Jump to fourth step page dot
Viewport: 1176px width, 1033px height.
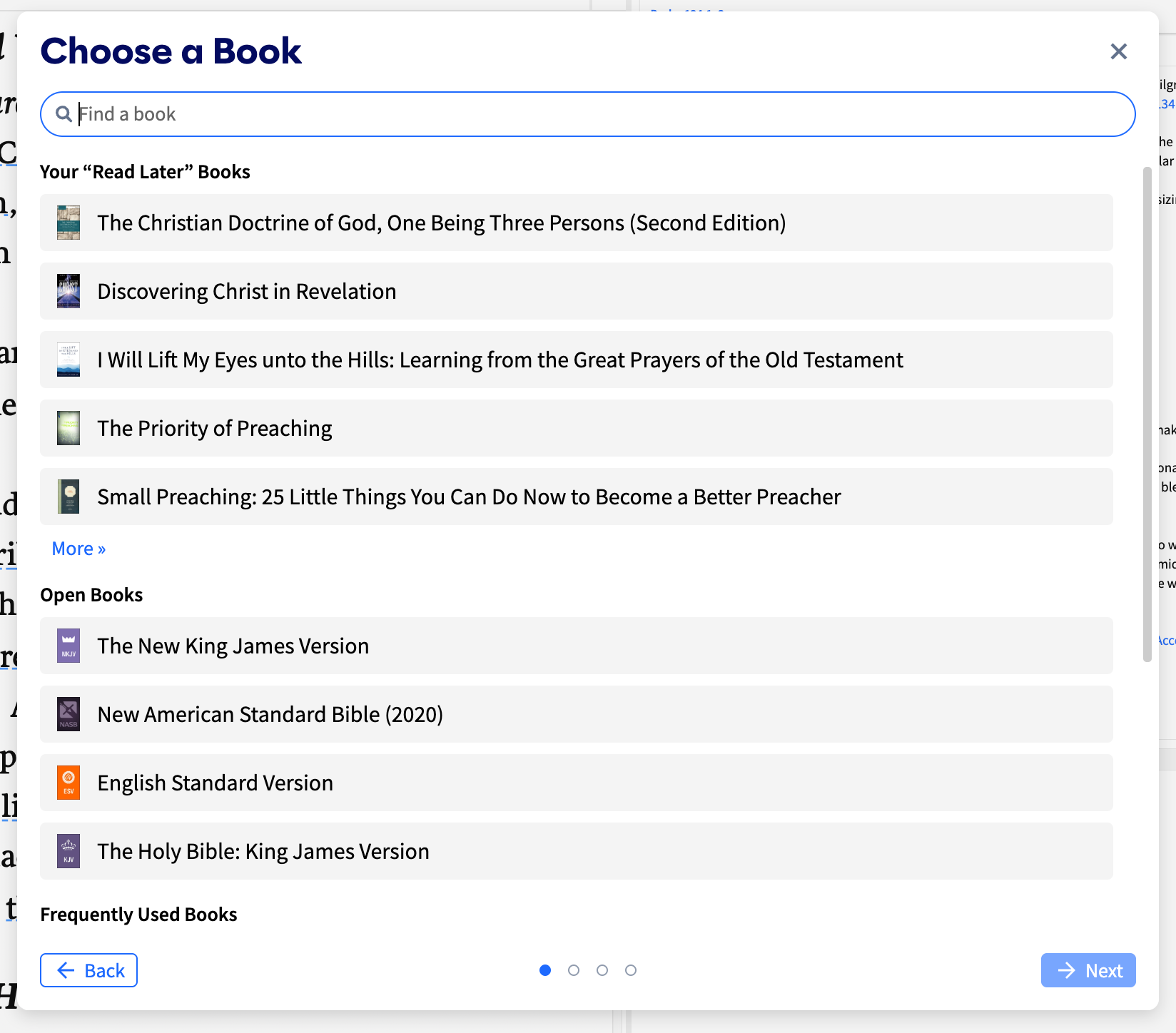pos(631,970)
